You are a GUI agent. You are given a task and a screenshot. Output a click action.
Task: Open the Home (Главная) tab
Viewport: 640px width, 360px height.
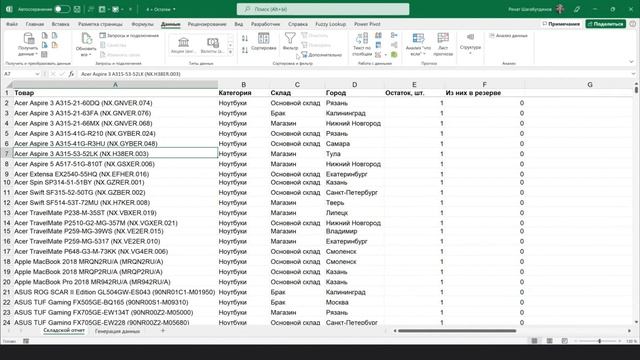(x=35, y=24)
